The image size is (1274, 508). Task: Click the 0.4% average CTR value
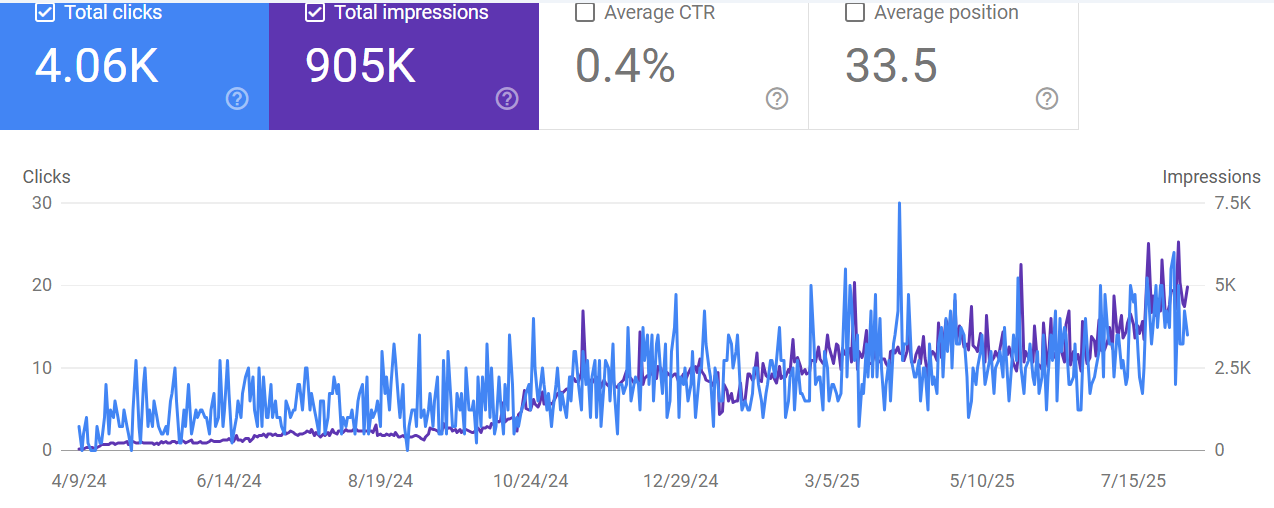(x=625, y=66)
